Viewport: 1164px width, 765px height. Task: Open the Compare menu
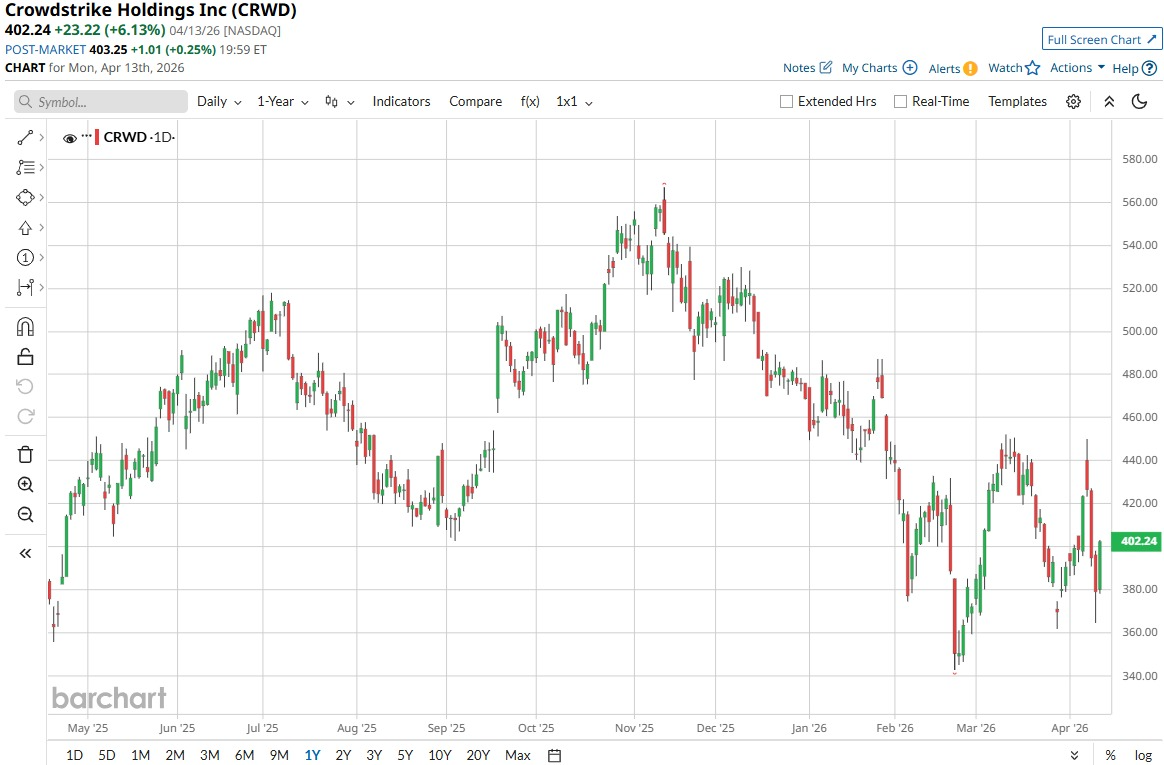[475, 102]
